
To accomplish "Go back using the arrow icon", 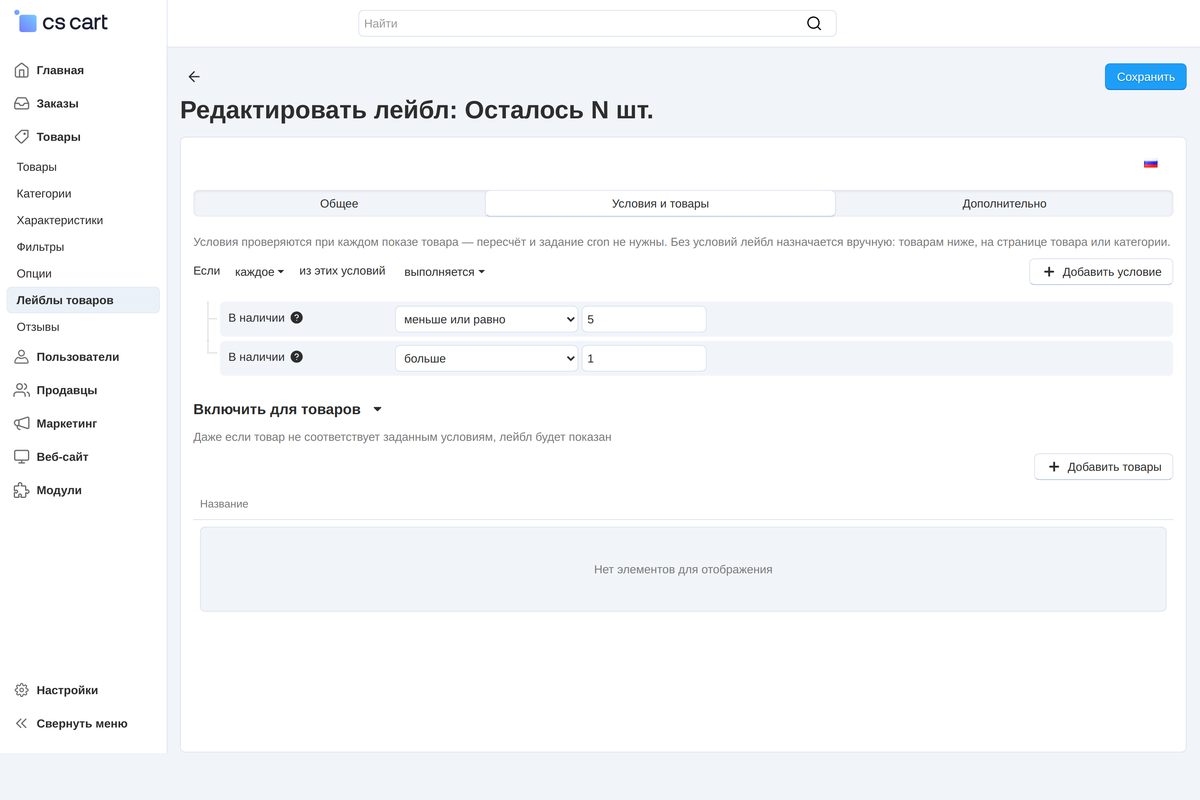I will tap(194, 77).
